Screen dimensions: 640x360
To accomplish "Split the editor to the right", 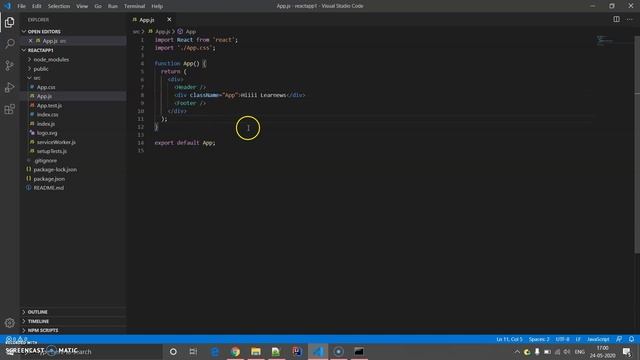I will tap(616, 19).
